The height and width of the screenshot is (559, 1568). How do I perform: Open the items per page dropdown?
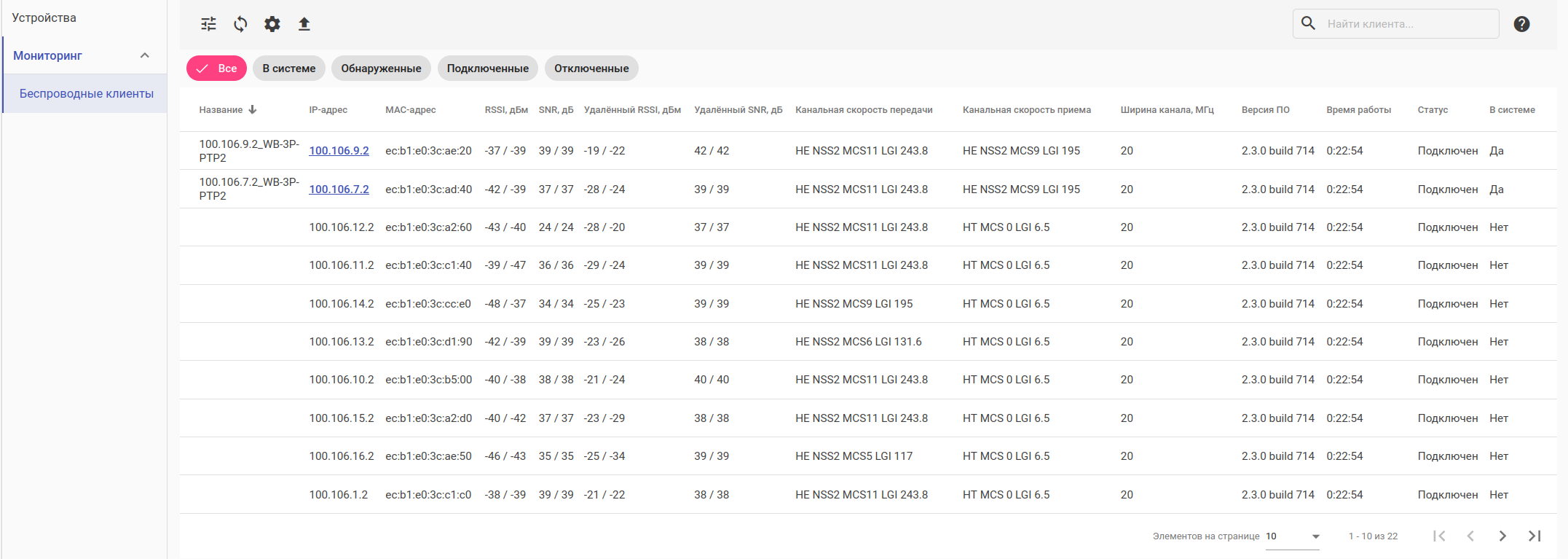[1293, 536]
